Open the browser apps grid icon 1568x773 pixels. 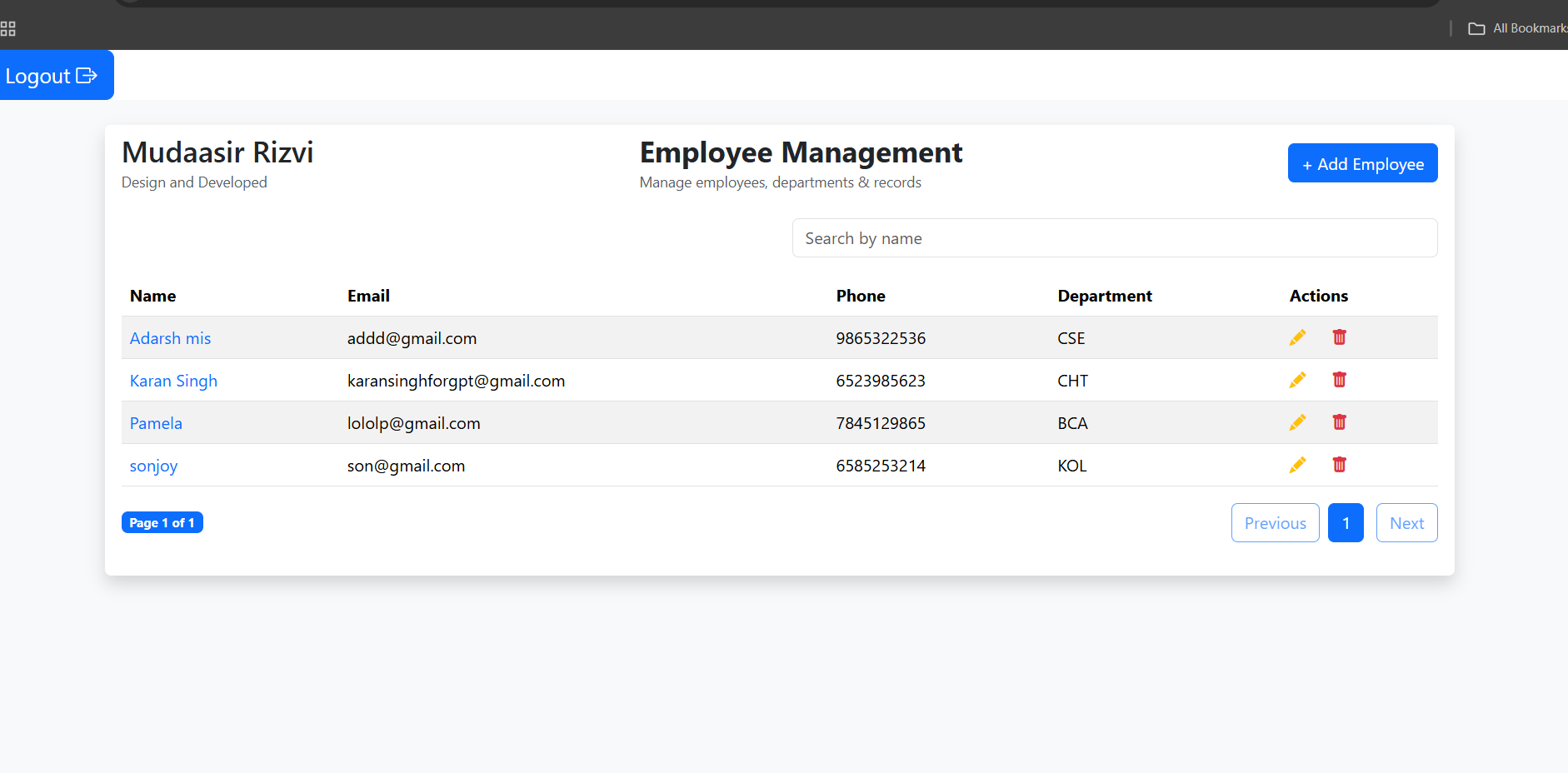click(x=8, y=29)
